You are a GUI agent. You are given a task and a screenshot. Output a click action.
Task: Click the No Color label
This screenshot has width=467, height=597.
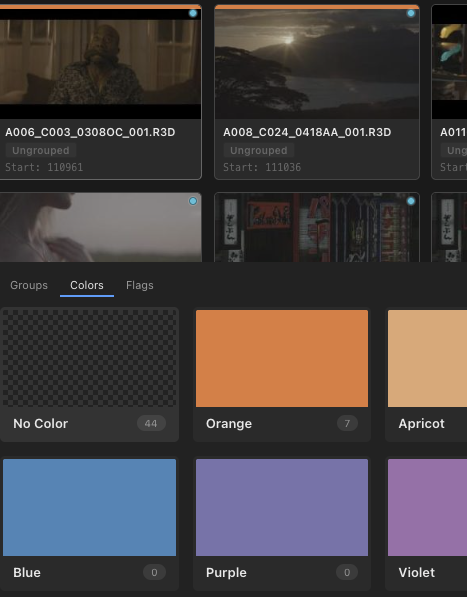pyautogui.click(x=41, y=423)
